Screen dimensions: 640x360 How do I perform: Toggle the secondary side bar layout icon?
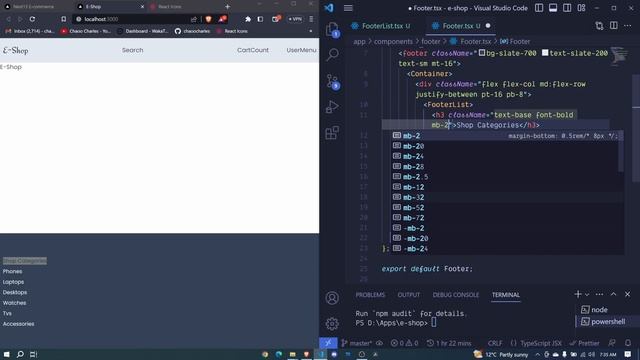[x=567, y=8]
